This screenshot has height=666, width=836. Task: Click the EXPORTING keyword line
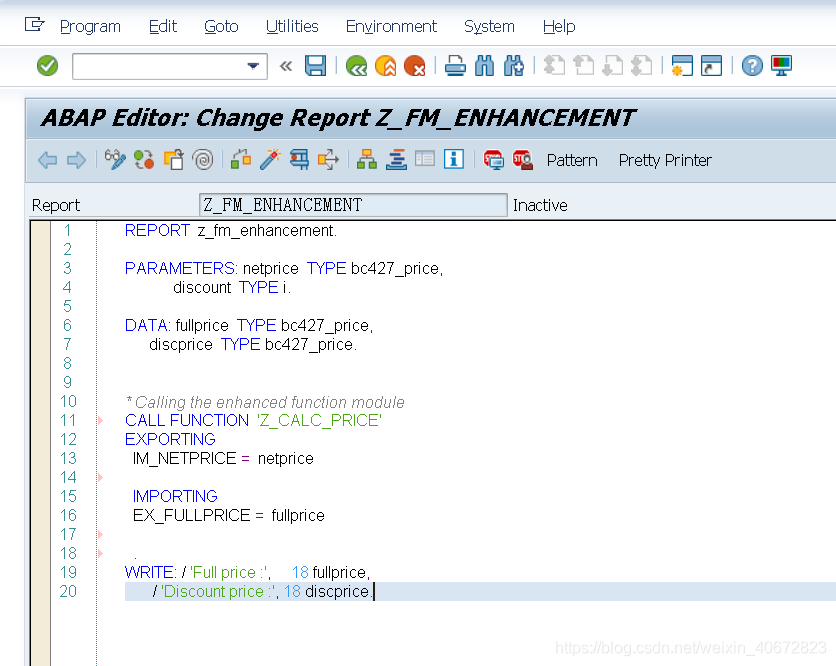170,439
